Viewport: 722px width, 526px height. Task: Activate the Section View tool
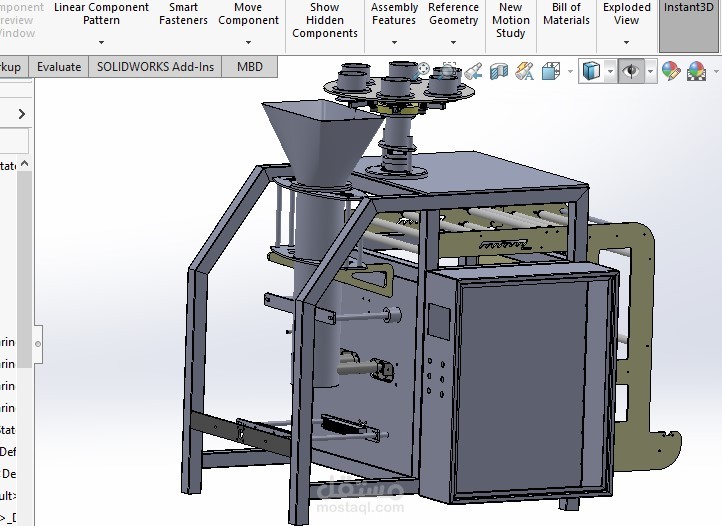[499, 71]
